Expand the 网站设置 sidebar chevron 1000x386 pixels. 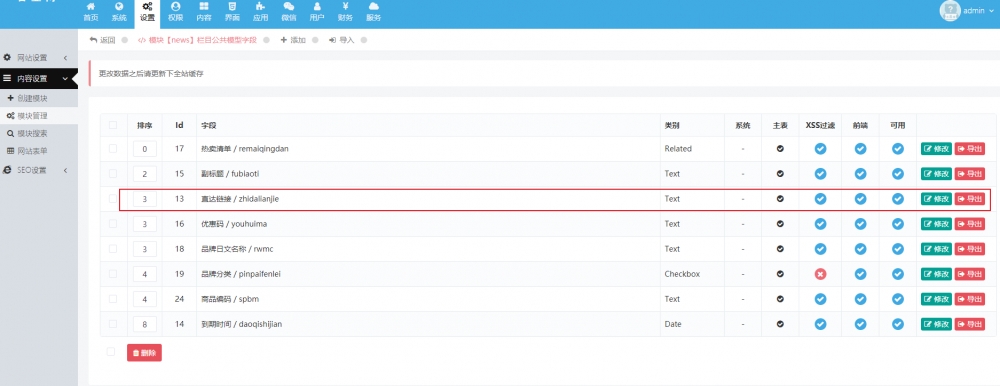click(66, 58)
